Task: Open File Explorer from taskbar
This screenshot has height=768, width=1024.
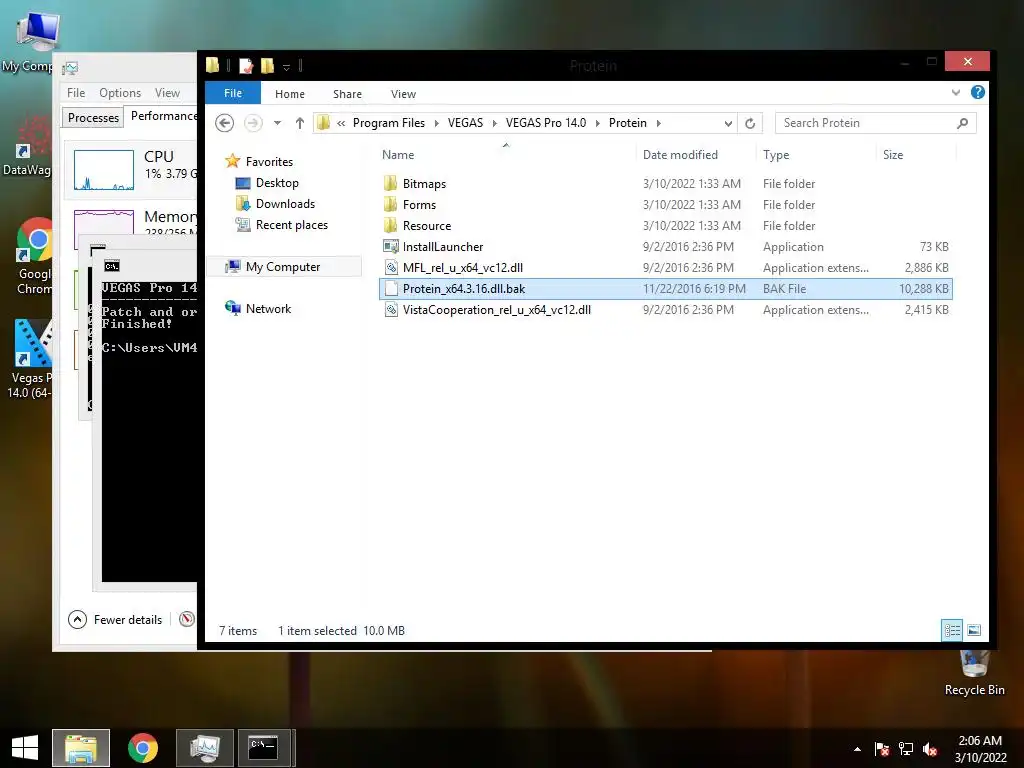Action: [81, 748]
